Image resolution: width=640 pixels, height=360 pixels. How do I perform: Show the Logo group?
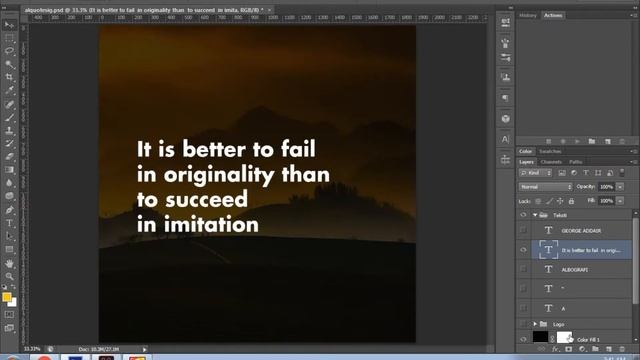pyautogui.click(x=523, y=324)
